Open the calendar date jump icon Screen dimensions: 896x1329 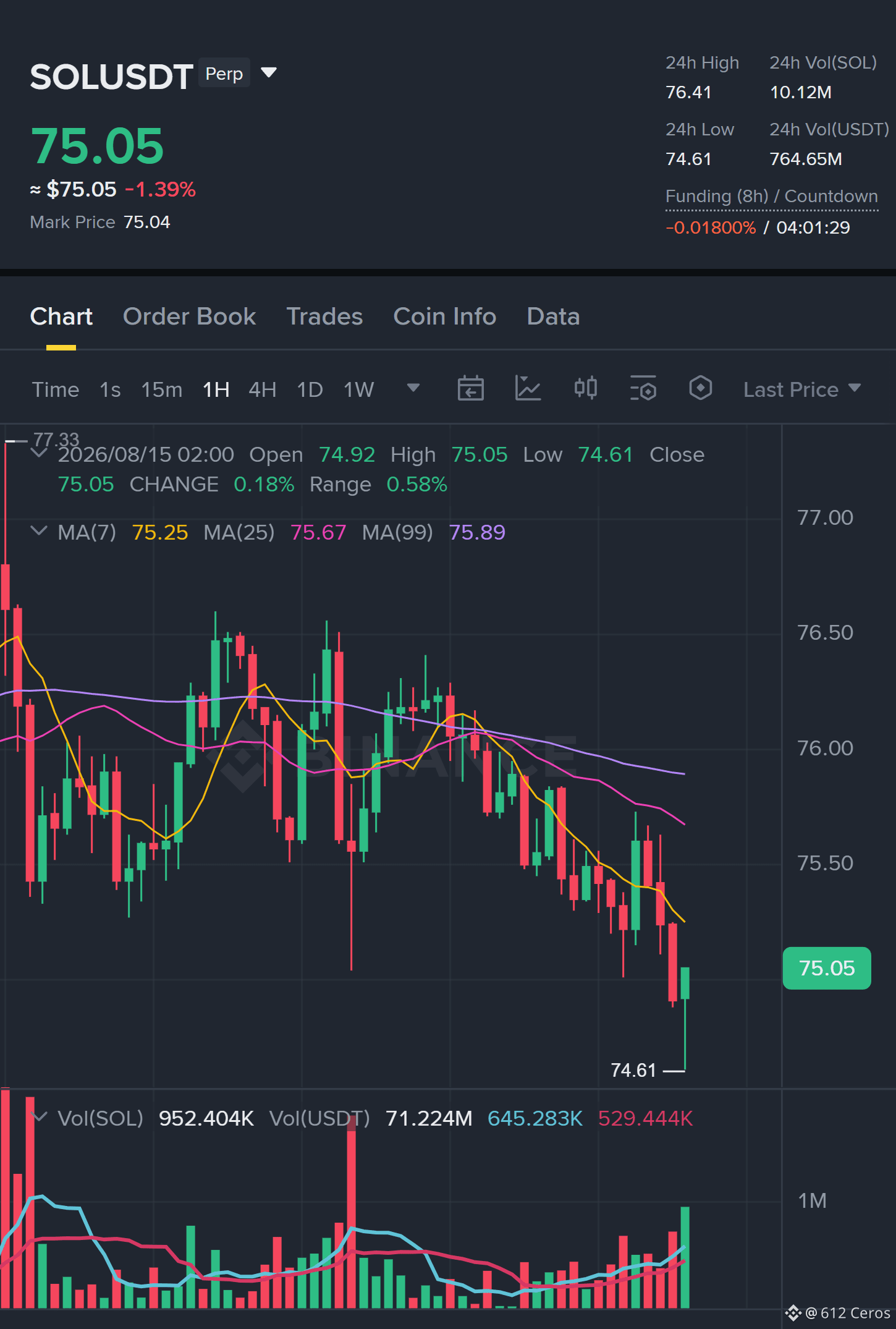(x=470, y=389)
